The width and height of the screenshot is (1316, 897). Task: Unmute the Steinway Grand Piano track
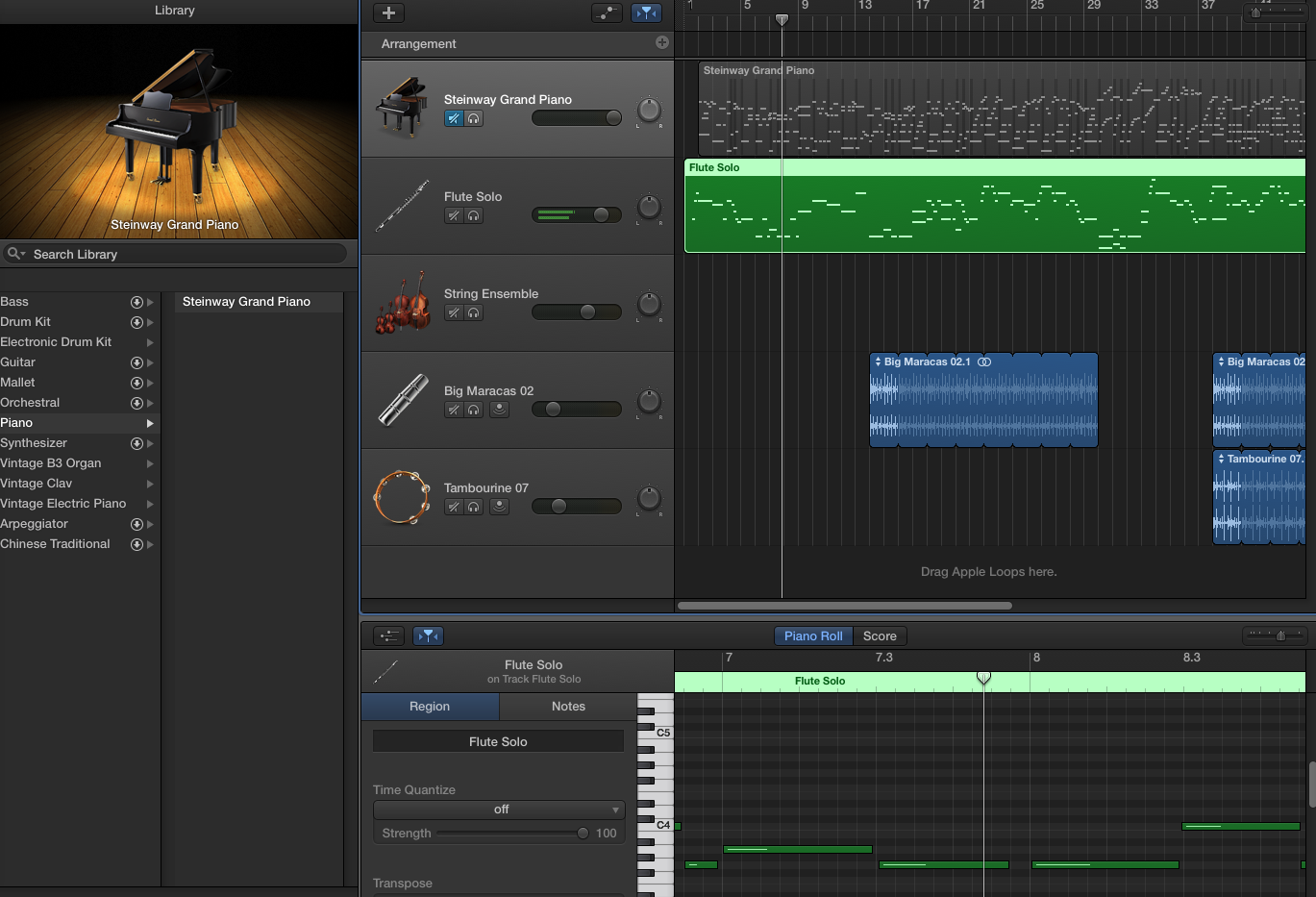coord(454,118)
